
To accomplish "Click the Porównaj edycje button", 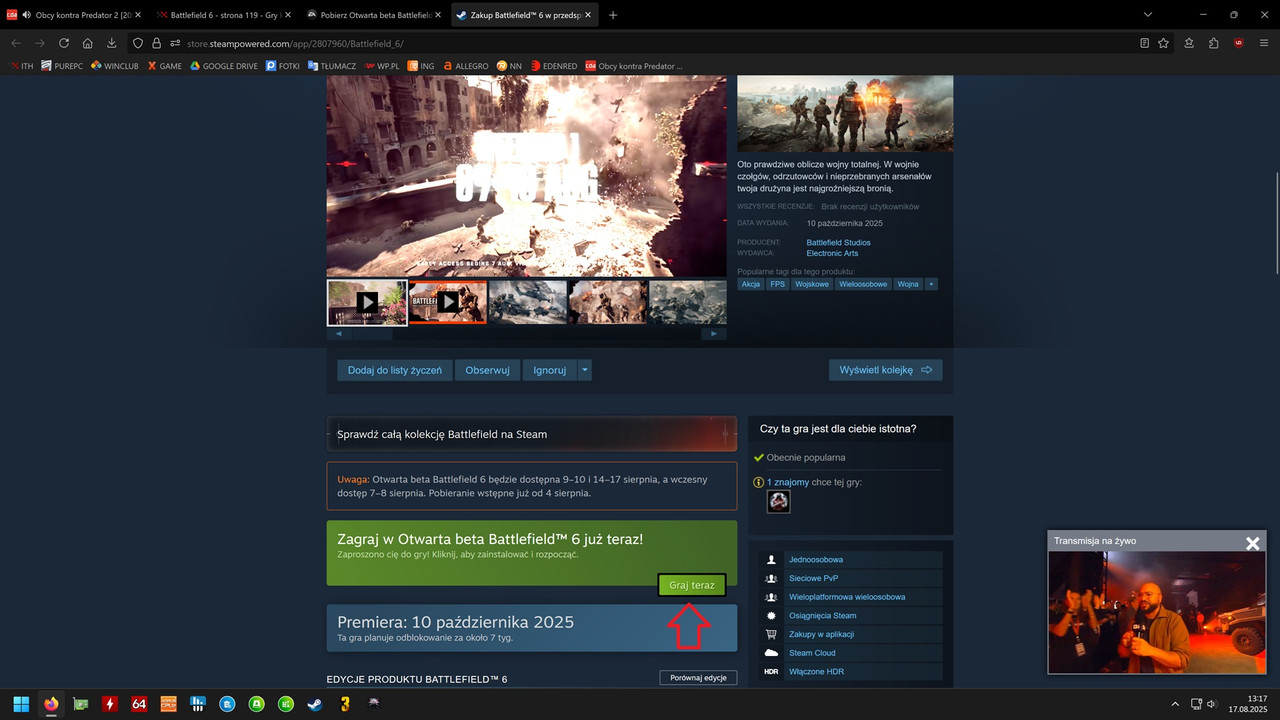I will (x=698, y=678).
